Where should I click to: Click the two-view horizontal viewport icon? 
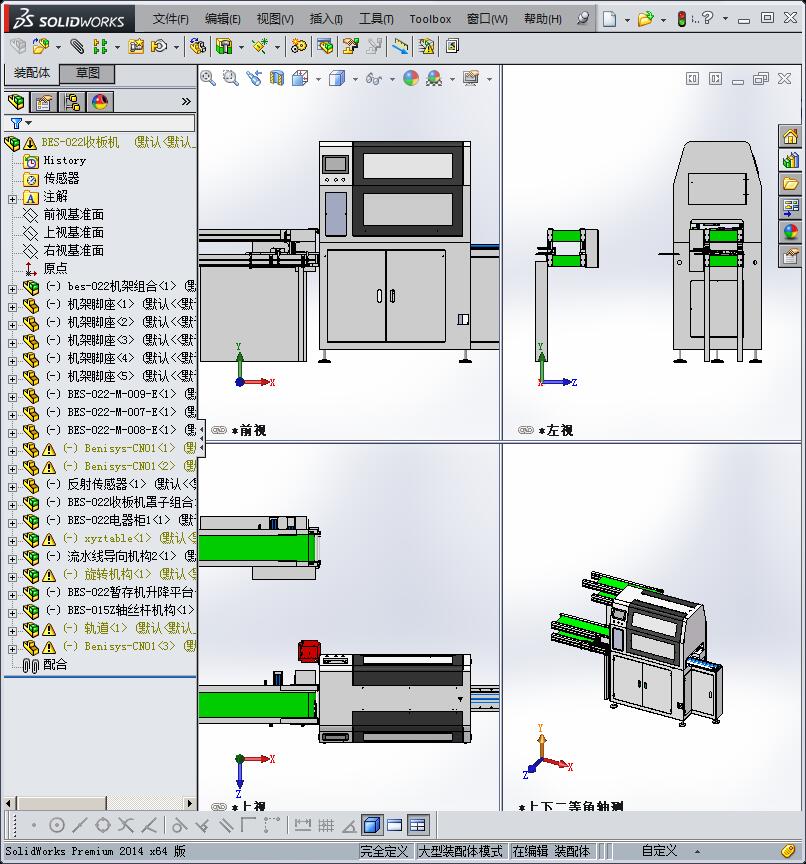[394, 825]
